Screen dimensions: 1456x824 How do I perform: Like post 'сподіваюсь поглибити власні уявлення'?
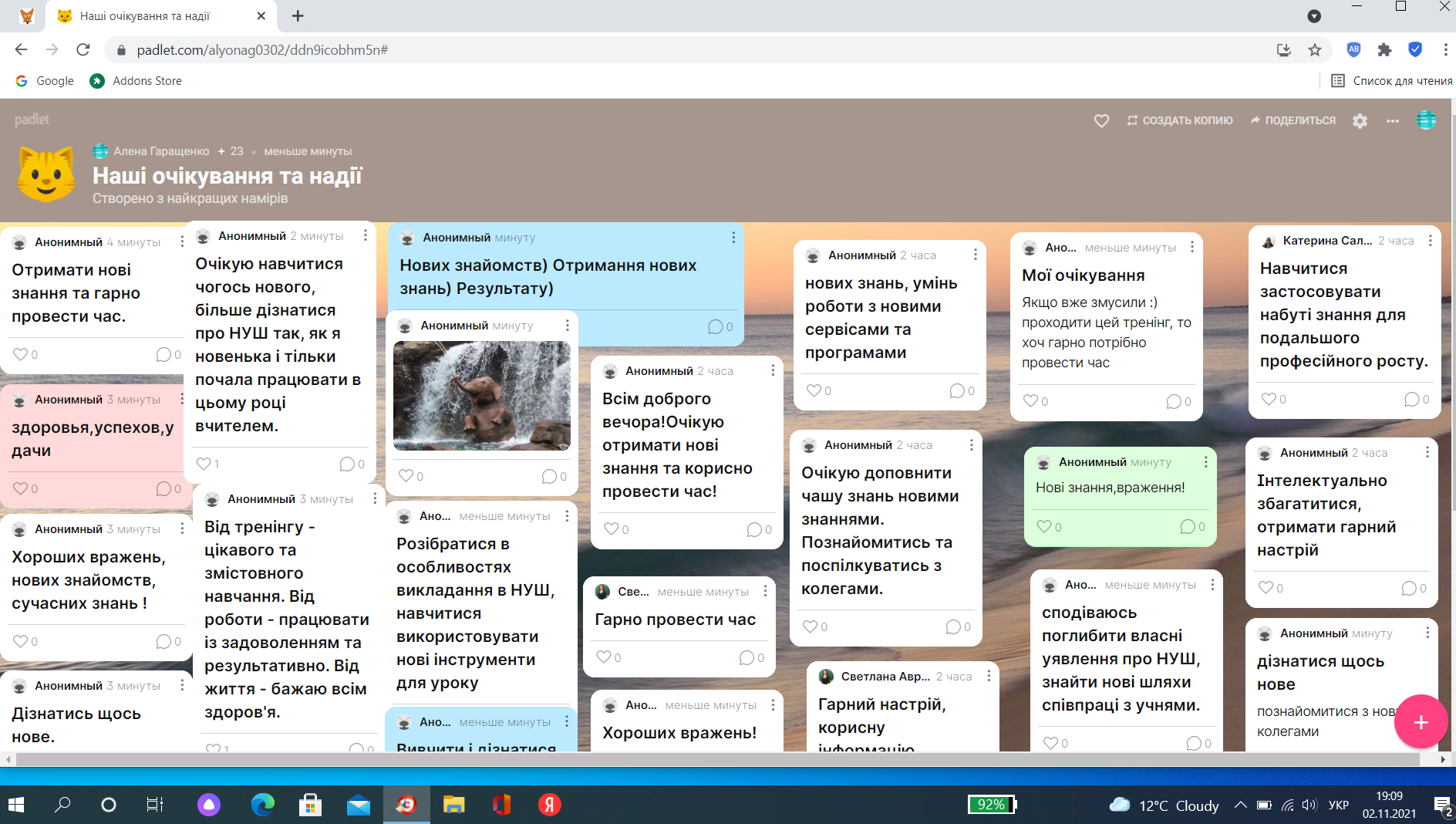[x=1050, y=743]
